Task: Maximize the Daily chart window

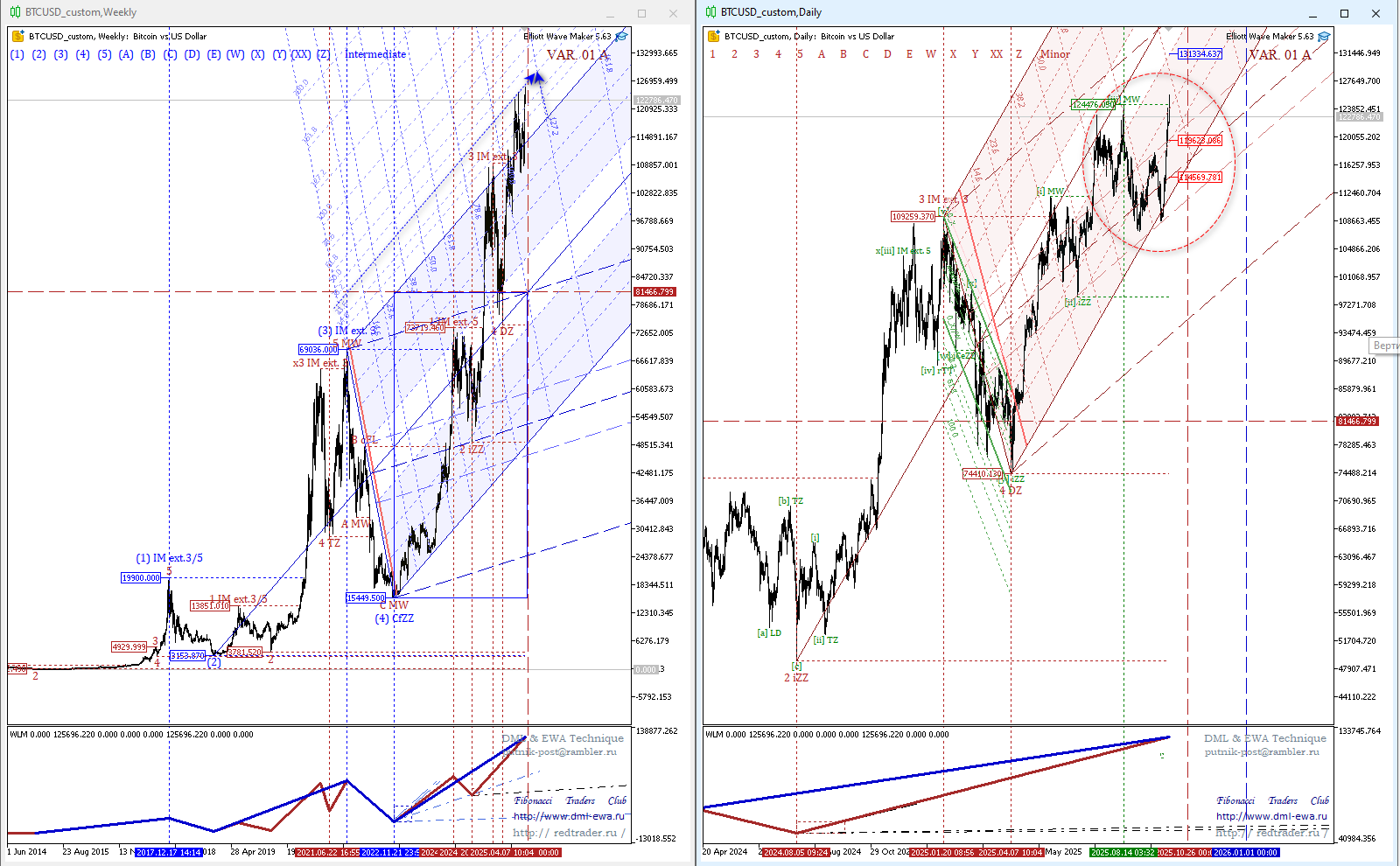Action: (x=1344, y=13)
